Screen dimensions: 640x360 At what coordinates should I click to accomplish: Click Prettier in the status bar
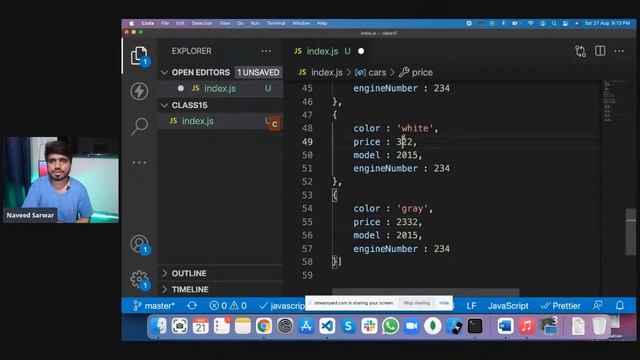point(560,306)
